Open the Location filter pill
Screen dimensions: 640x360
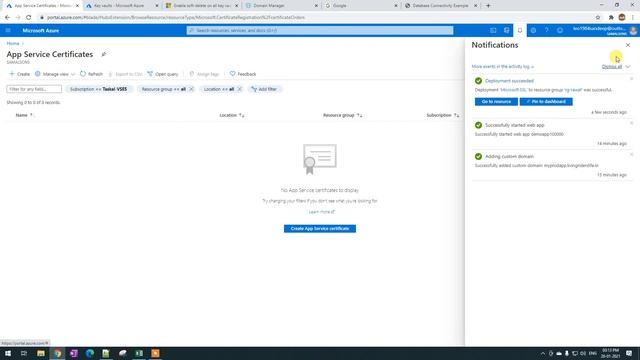(219, 89)
